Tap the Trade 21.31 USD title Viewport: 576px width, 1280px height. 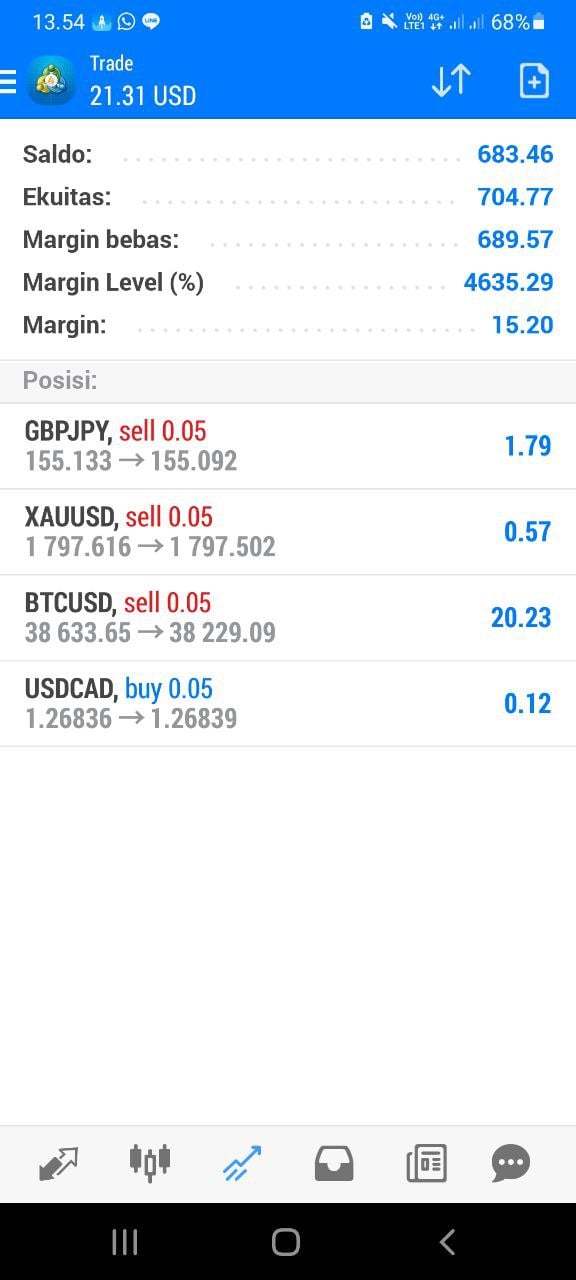(x=142, y=81)
